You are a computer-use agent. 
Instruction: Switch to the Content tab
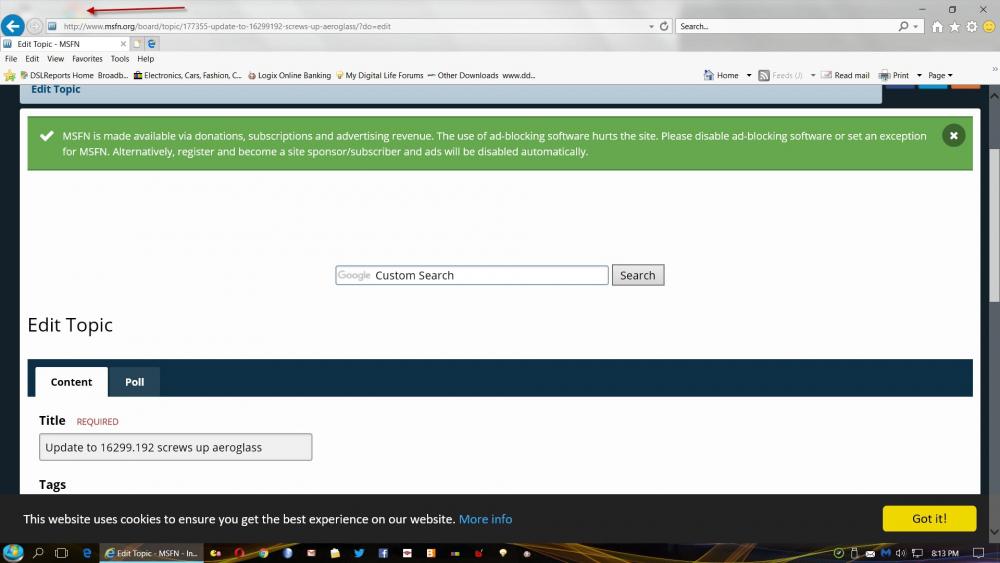point(71,382)
